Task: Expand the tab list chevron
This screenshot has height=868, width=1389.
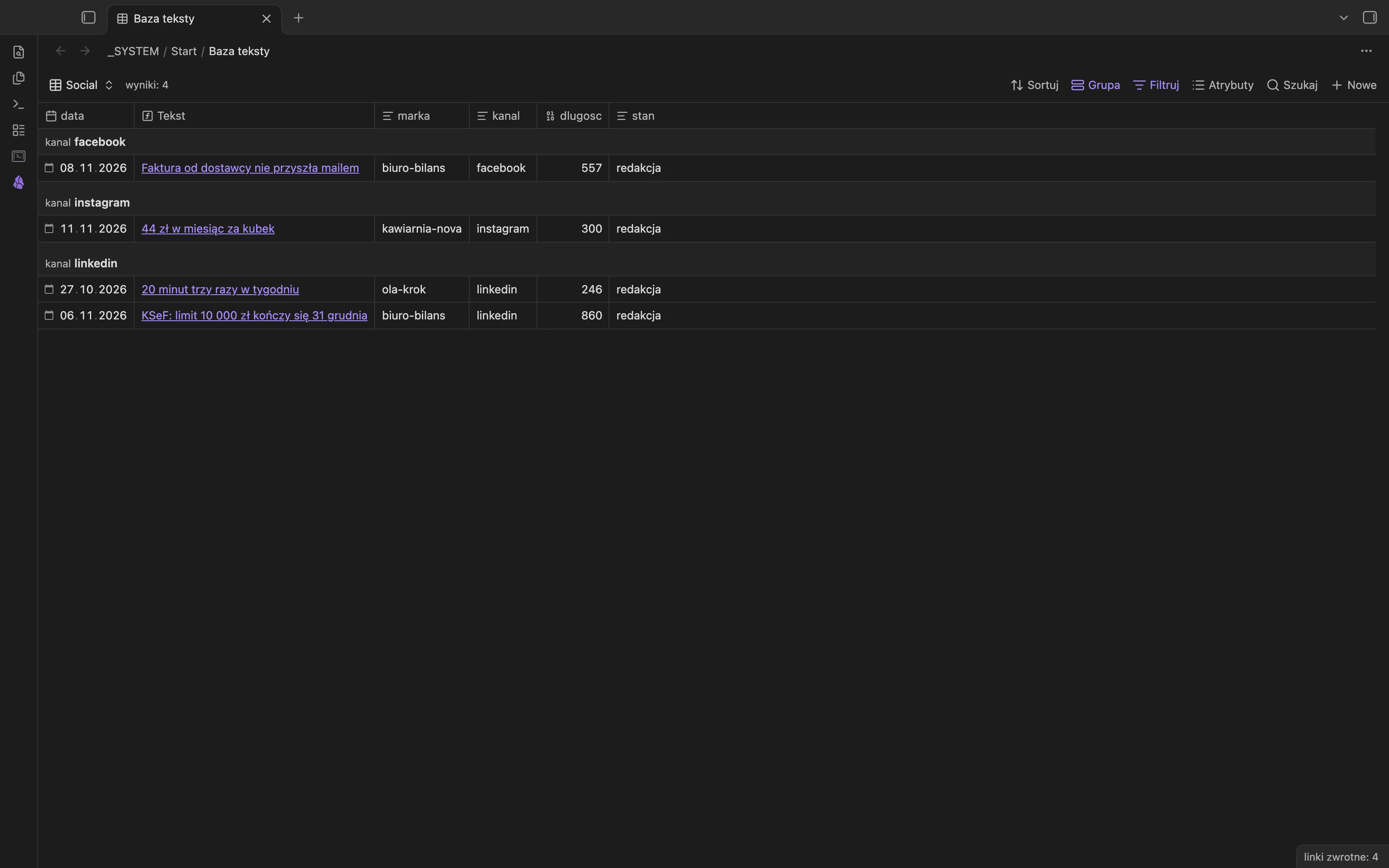Action: coord(1344,18)
